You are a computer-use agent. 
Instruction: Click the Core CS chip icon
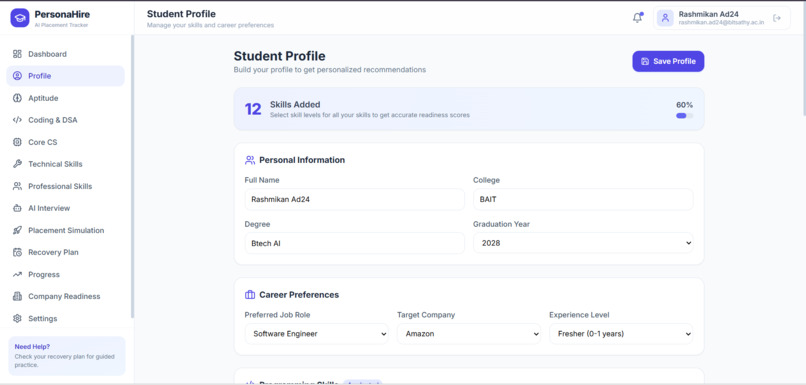pyautogui.click(x=17, y=142)
